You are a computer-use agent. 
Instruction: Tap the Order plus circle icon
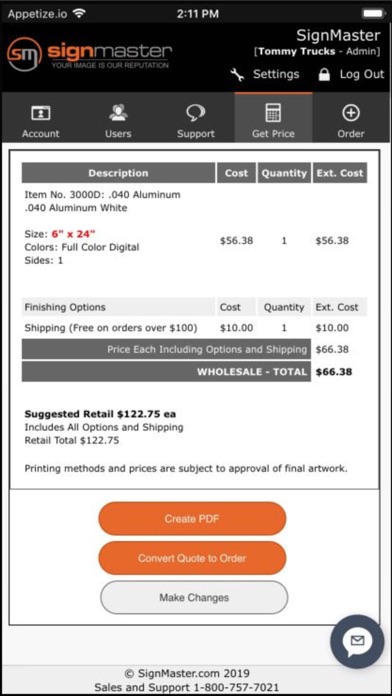click(x=351, y=113)
